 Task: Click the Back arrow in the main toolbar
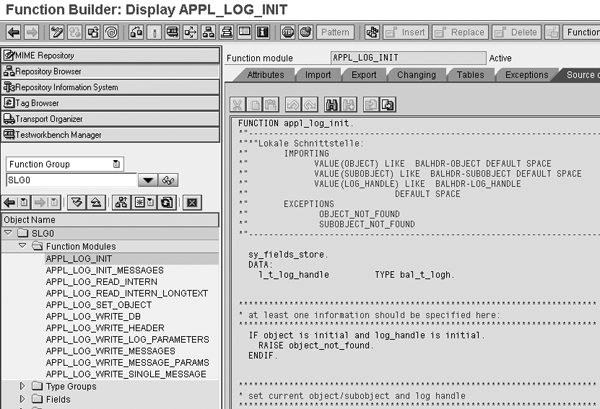(x=14, y=32)
